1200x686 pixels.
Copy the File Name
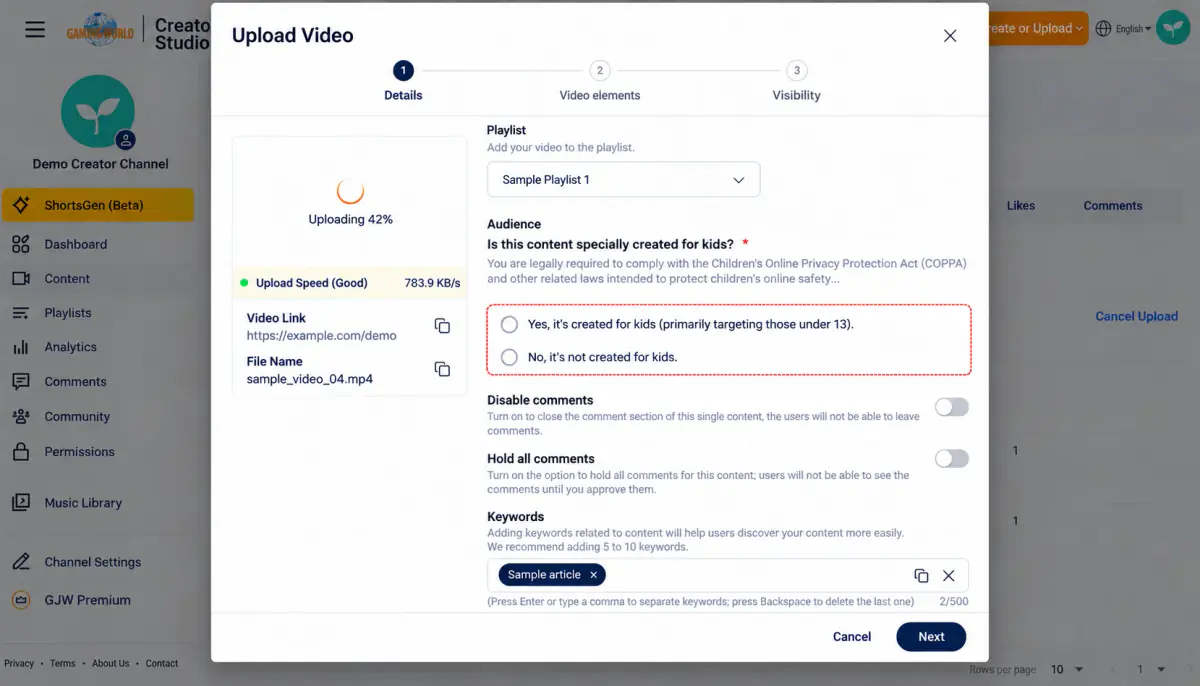(442, 369)
